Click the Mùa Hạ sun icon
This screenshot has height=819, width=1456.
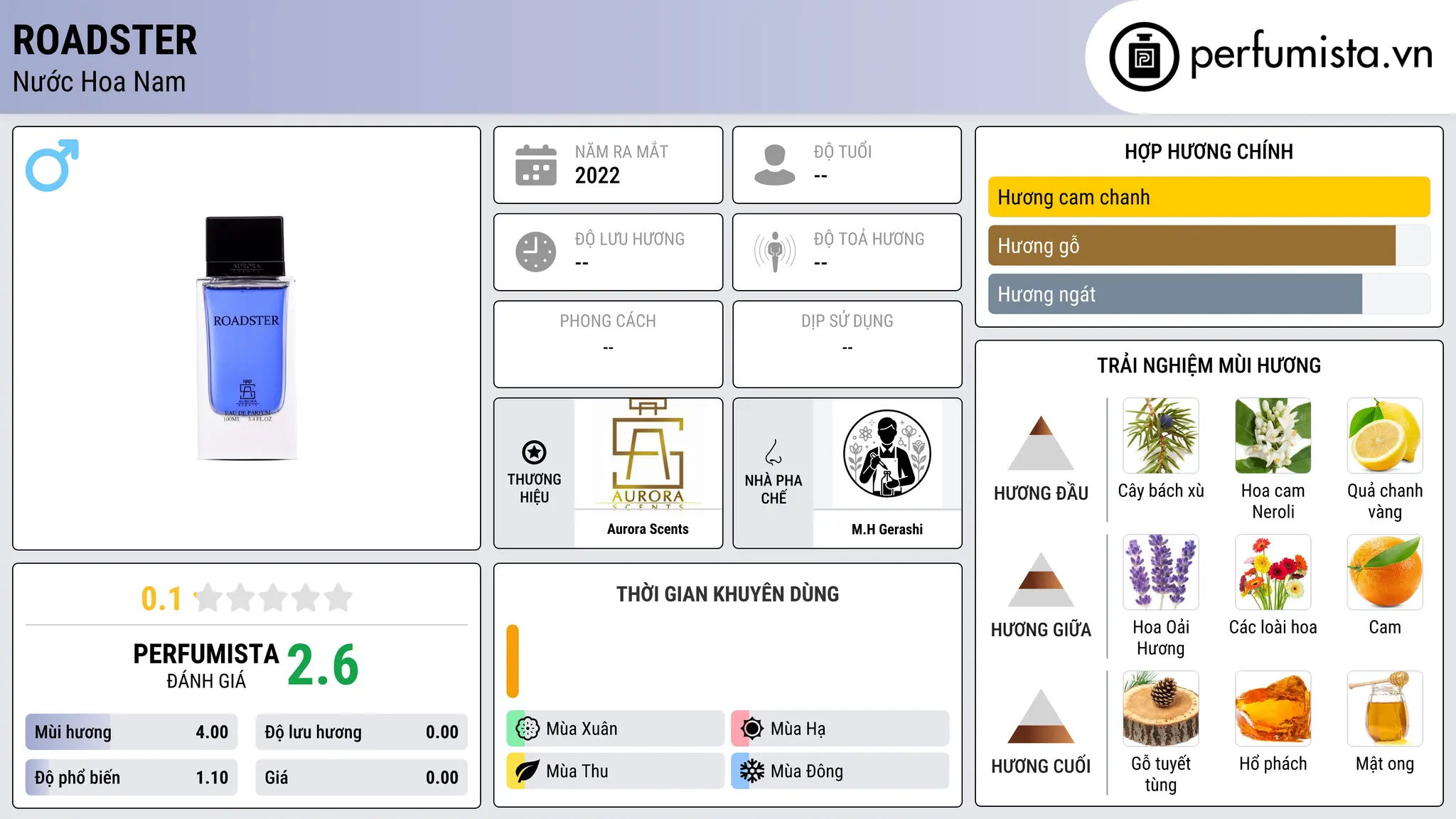point(751,729)
